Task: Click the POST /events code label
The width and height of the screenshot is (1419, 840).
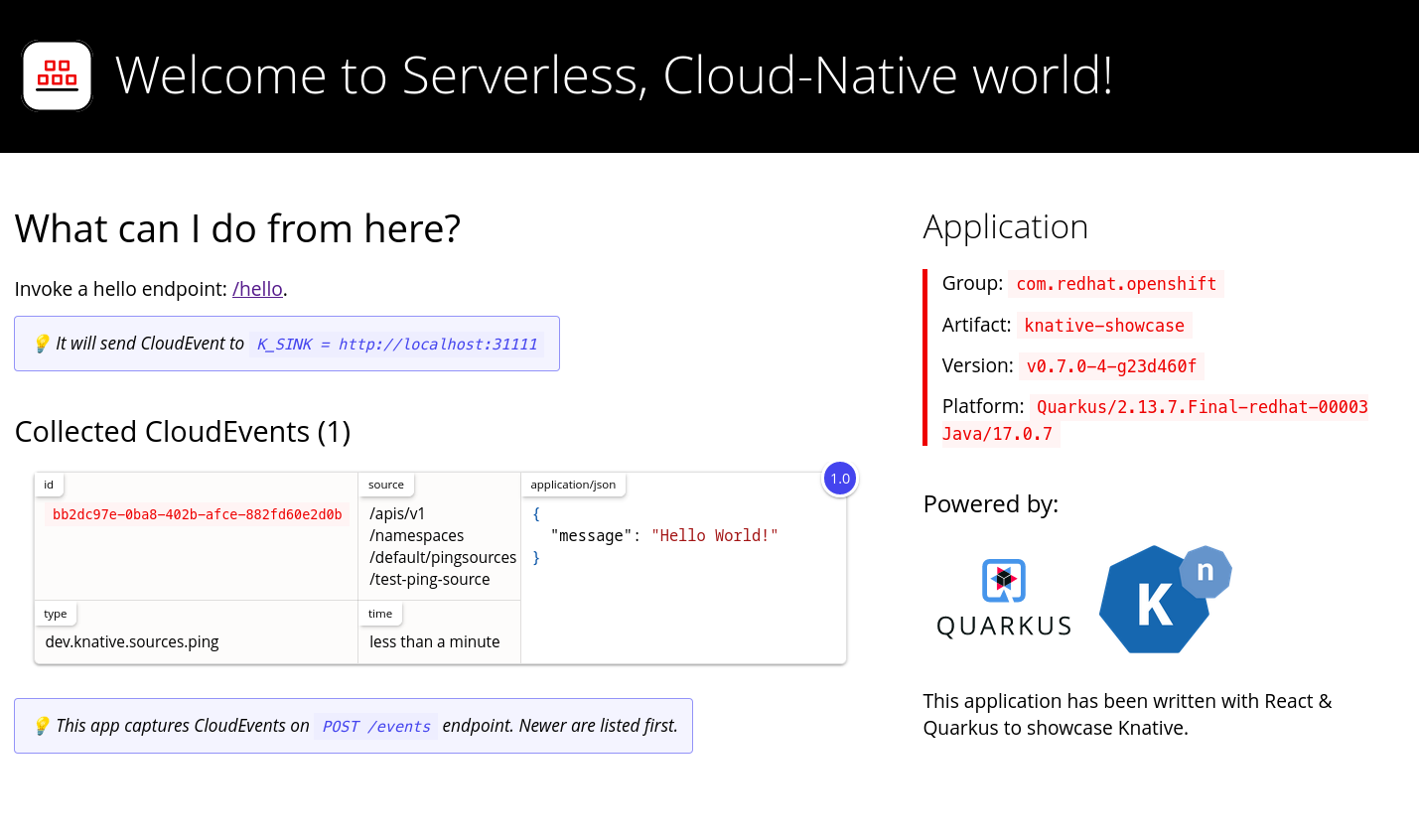Action: click(376, 727)
